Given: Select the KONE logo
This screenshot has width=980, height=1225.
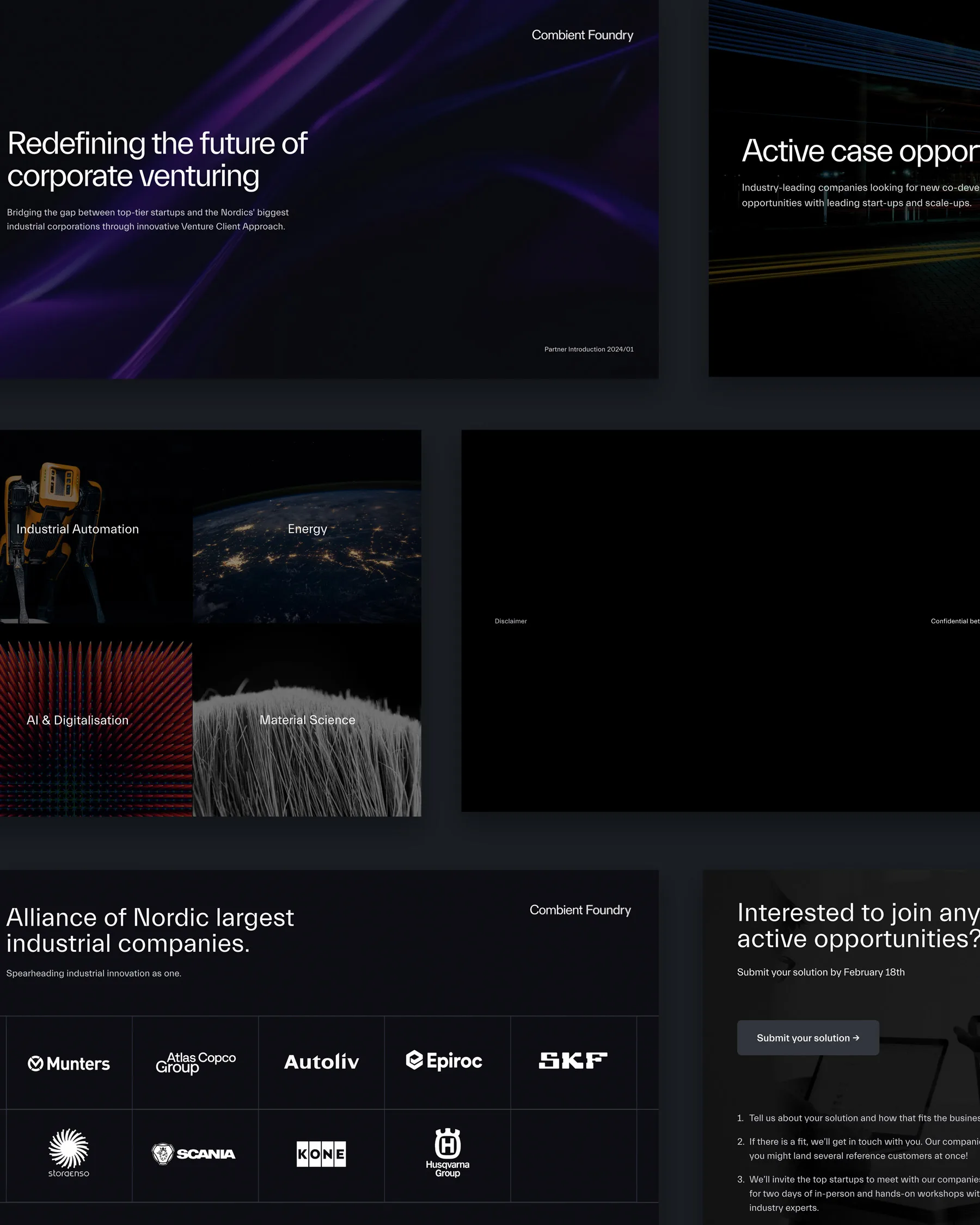Looking at the screenshot, I should pos(321,1154).
